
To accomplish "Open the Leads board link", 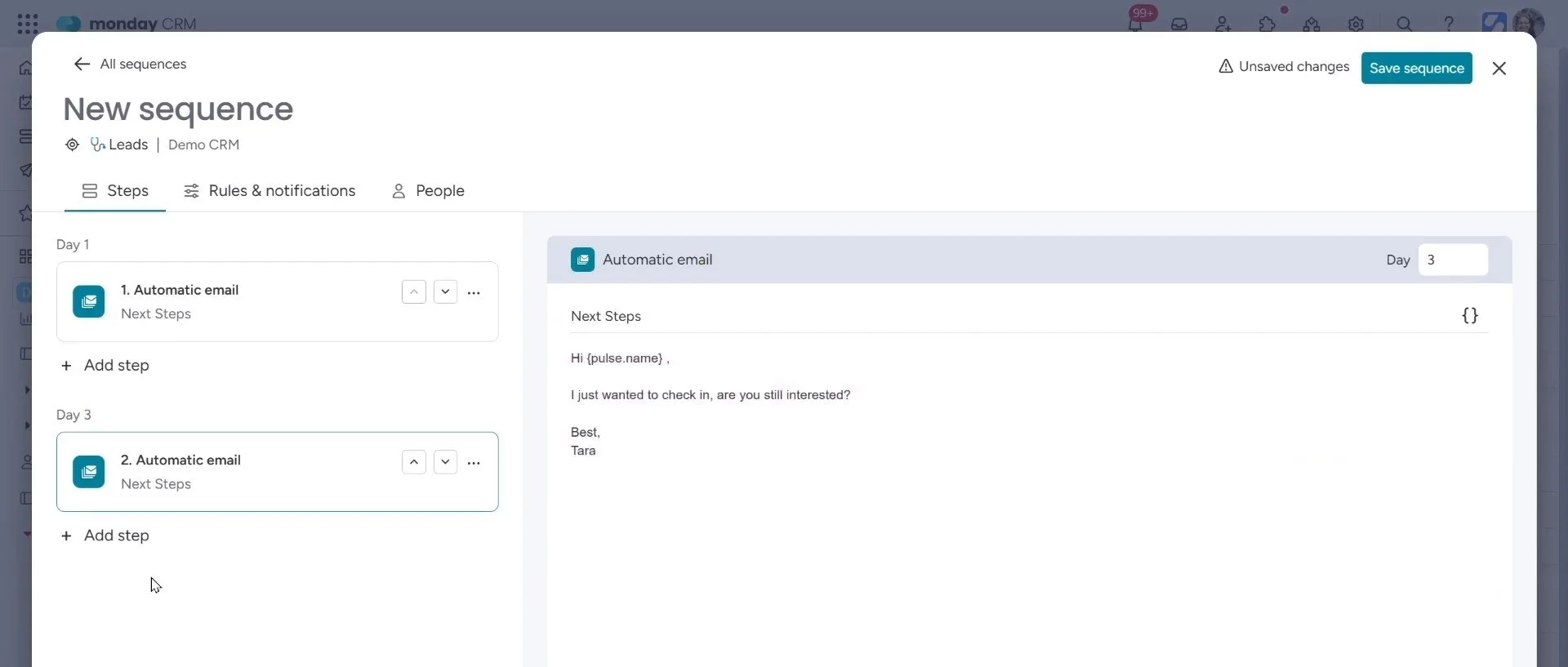I will (x=119, y=145).
